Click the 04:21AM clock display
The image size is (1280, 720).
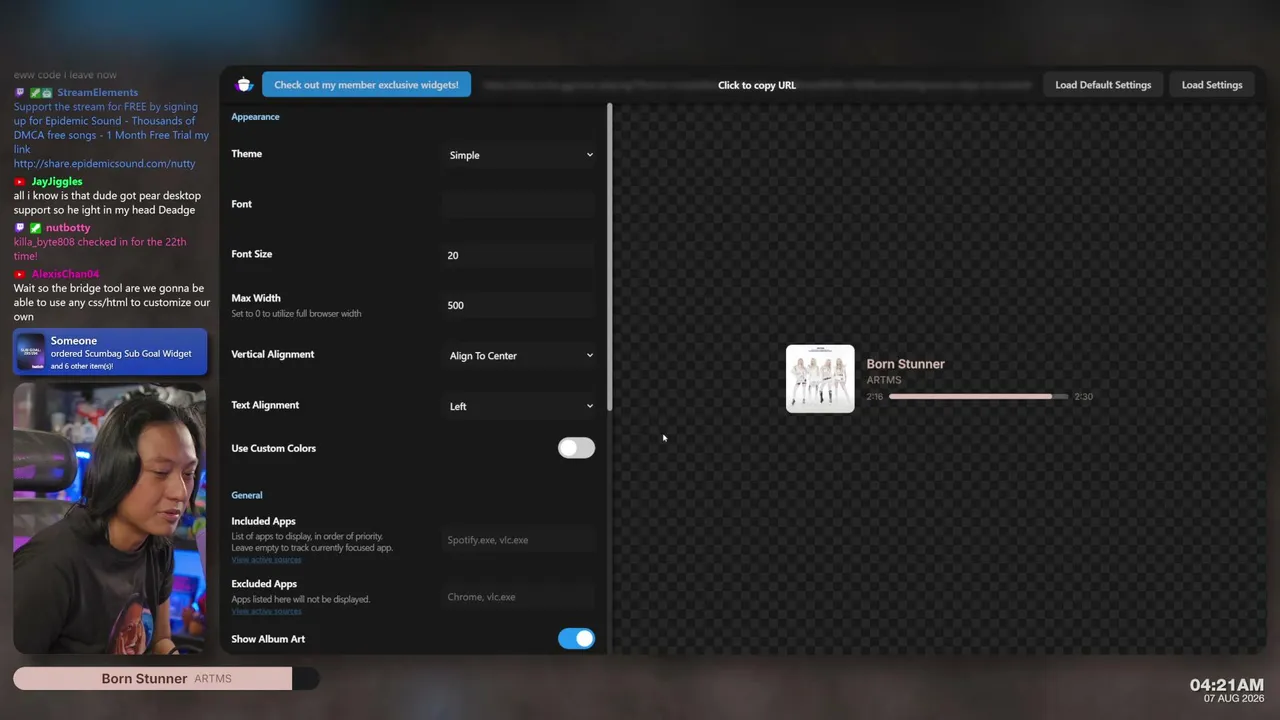click(x=1227, y=685)
